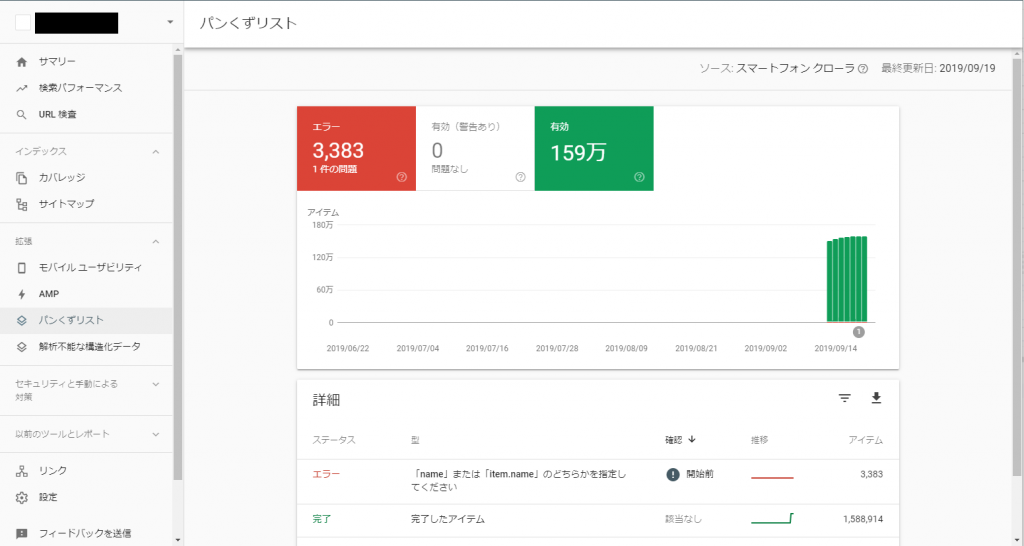
Task: Click the パンくずリスト layers icon
Action: [22, 321]
